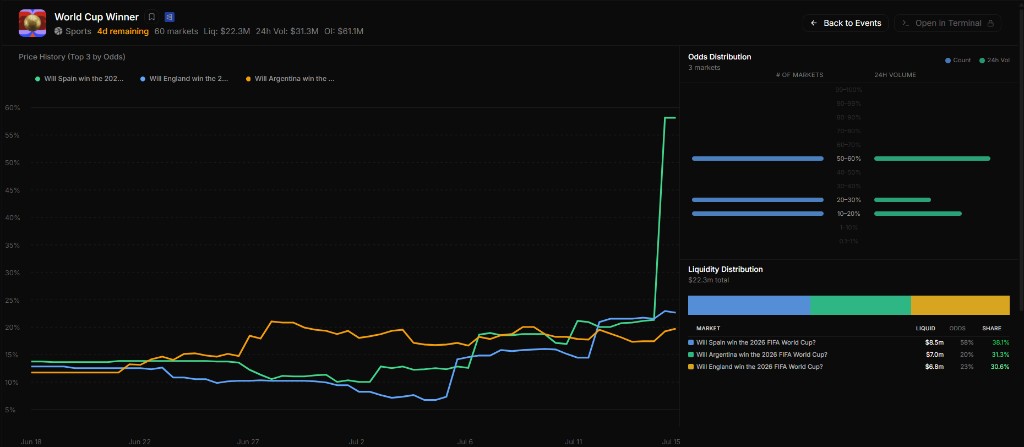
Task: Click the 24h Vol: $31.3M stat
Action: tap(287, 31)
